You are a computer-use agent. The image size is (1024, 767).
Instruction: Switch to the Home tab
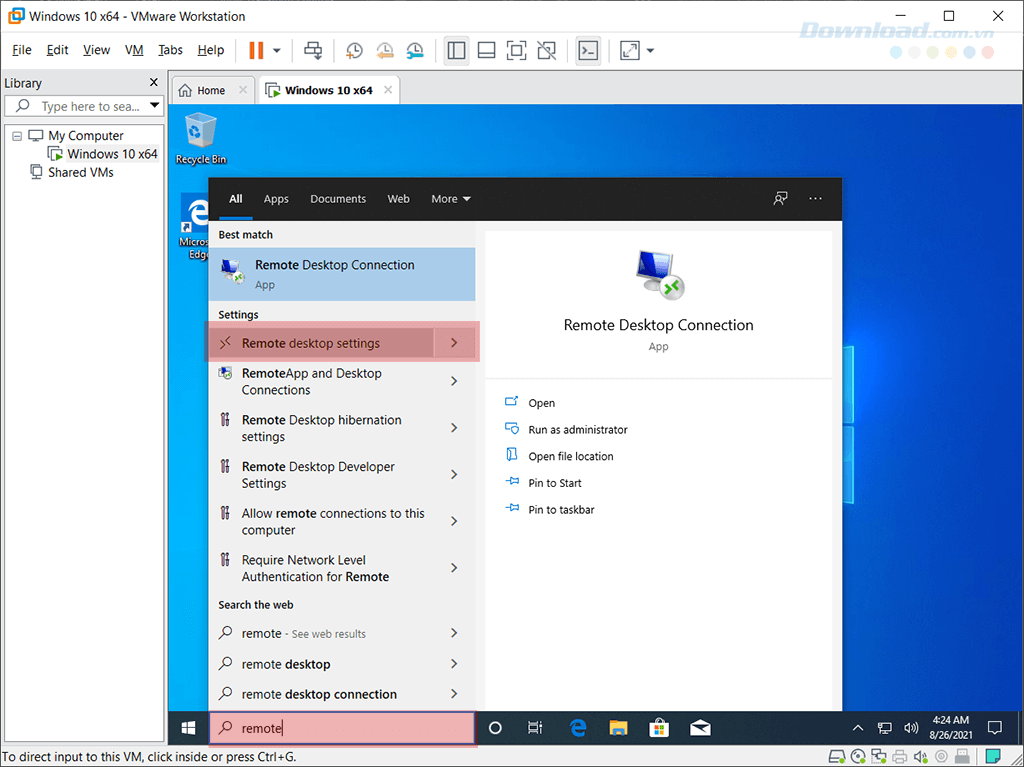(x=202, y=90)
